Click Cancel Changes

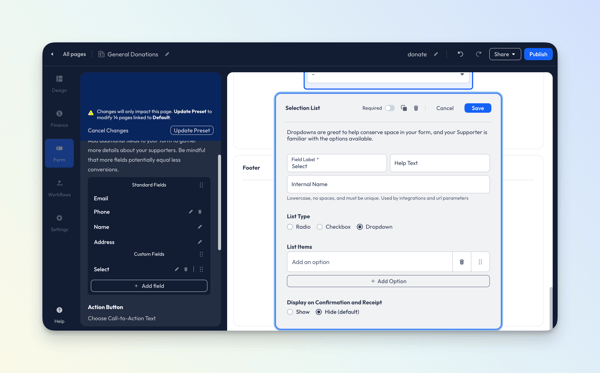(108, 130)
